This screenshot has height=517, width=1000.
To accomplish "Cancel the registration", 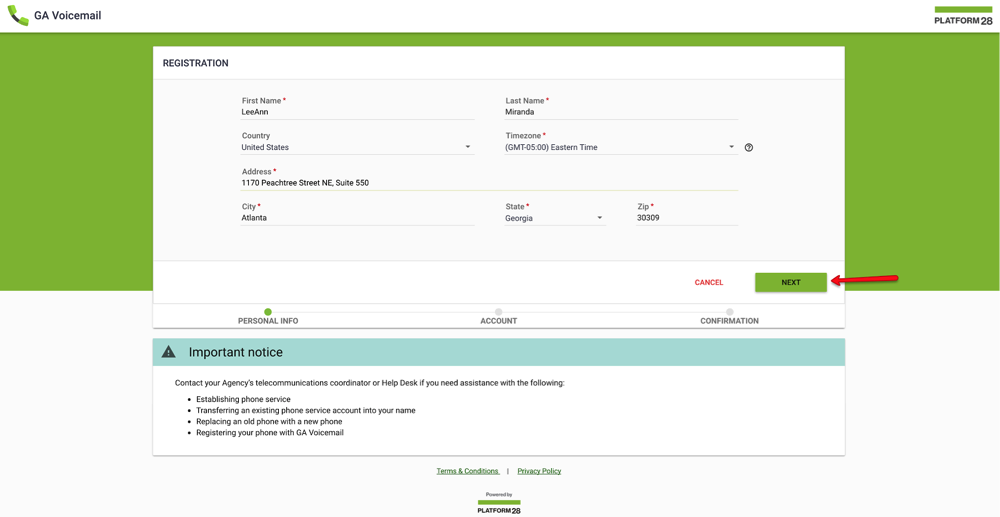I will click(709, 282).
